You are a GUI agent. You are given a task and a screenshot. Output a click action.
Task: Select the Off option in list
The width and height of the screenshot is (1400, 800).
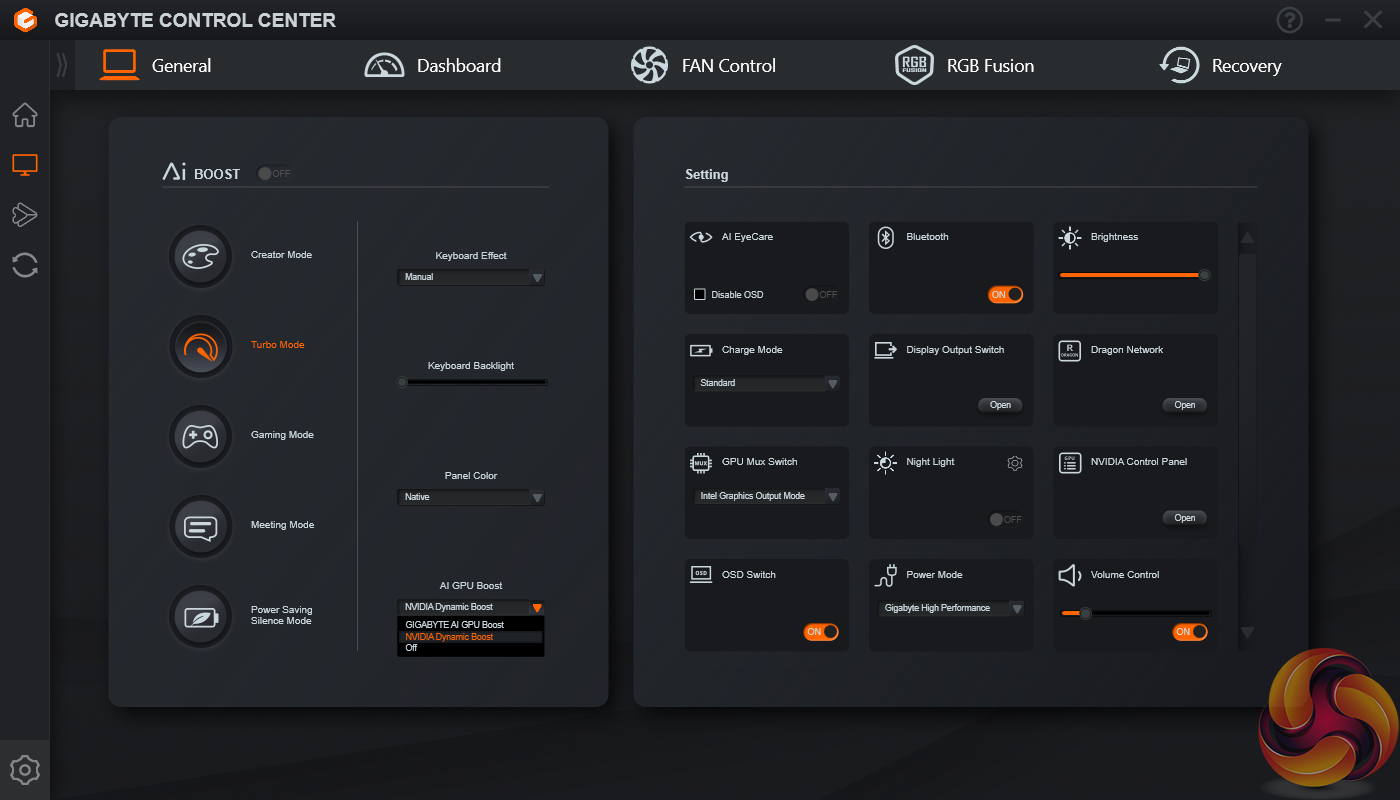pyautogui.click(x=471, y=648)
